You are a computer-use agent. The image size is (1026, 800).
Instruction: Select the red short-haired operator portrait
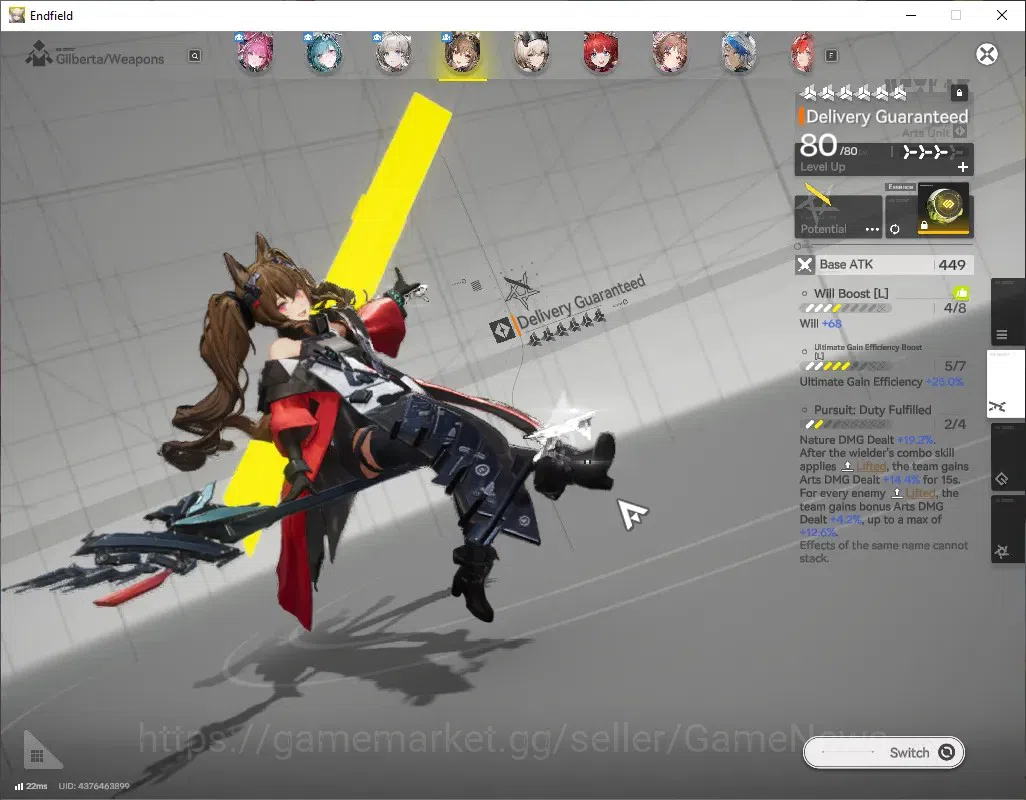pos(601,53)
